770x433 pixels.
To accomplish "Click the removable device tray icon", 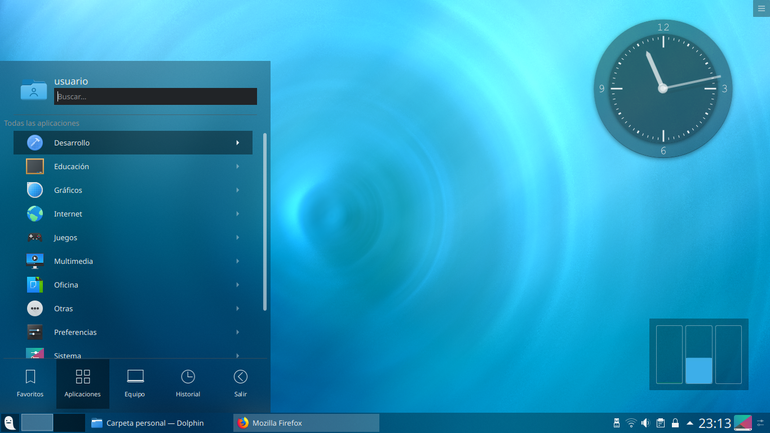I will point(616,423).
